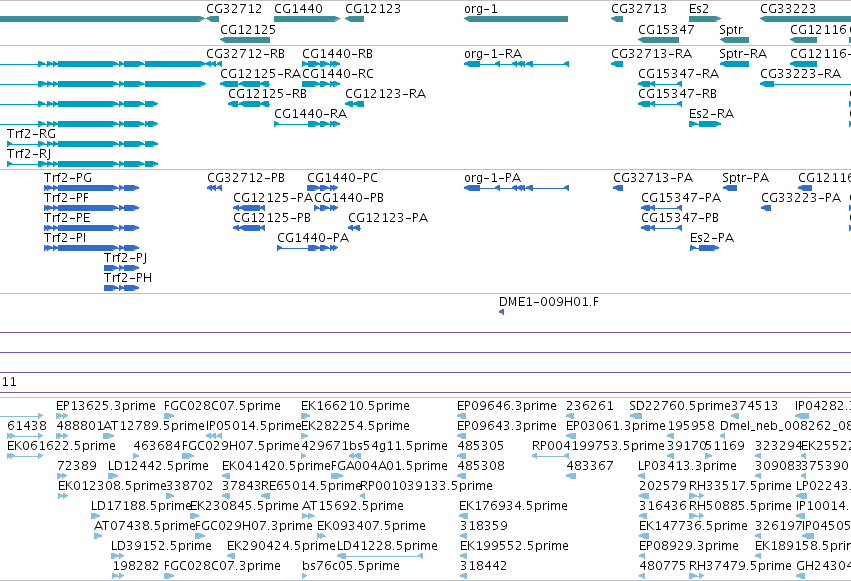Viewport: 851px width, 581px height.
Task: Click protein CG15347-PB label
Action: tap(680, 218)
